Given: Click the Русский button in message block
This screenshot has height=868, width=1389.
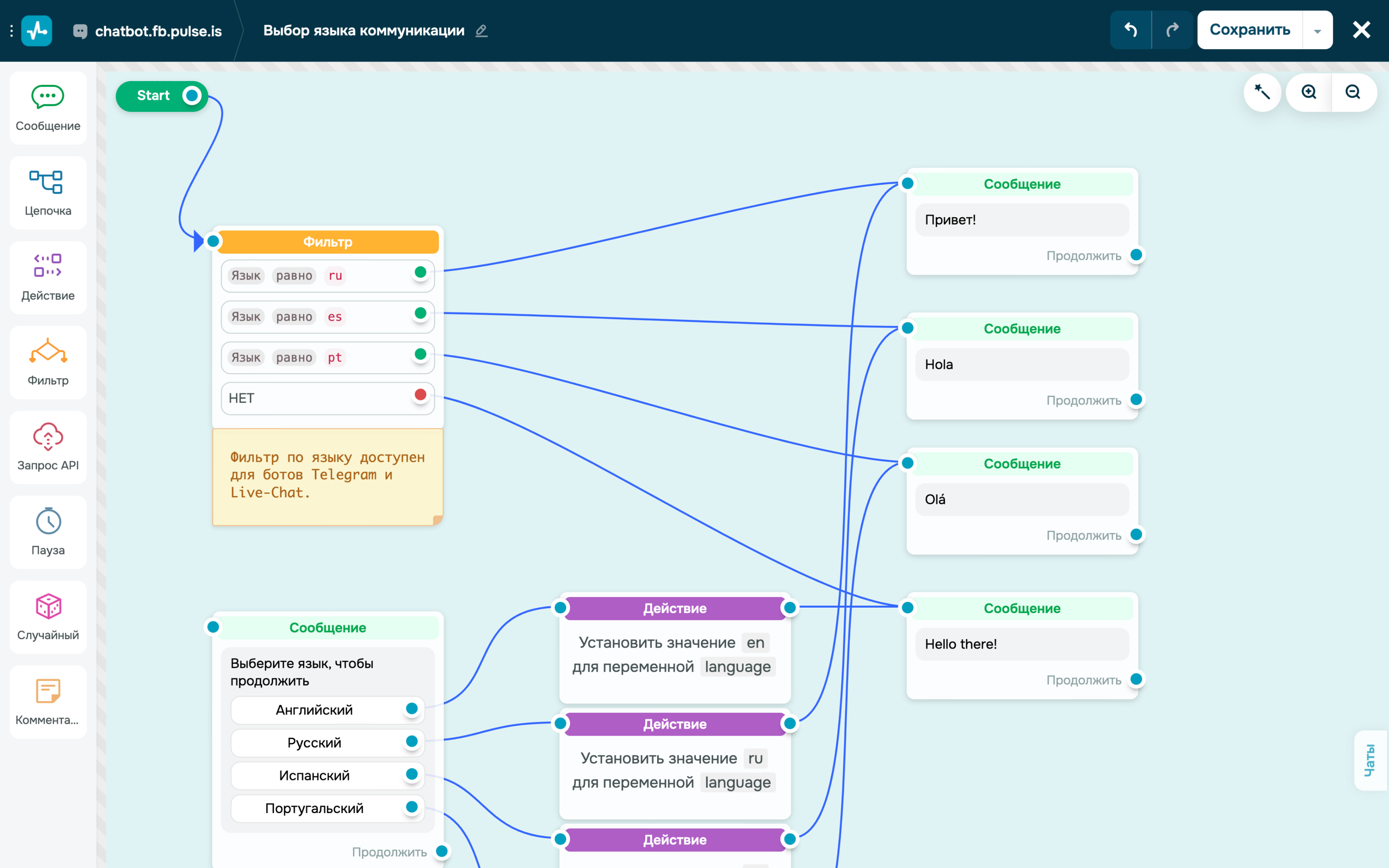Looking at the screenshot, I should (x=328, y=743).
